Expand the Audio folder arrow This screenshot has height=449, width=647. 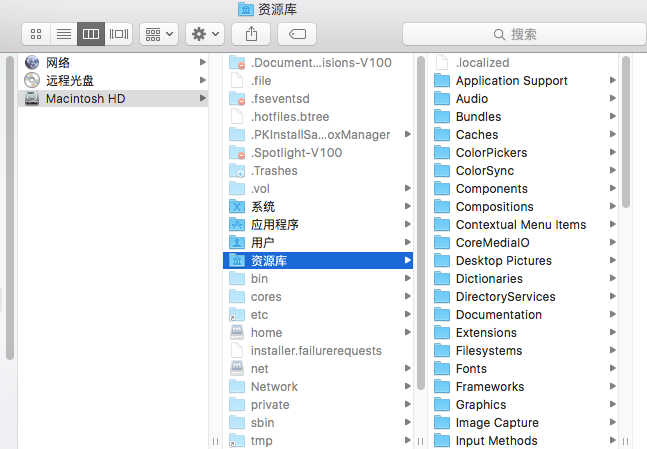[x=613, y=98]
